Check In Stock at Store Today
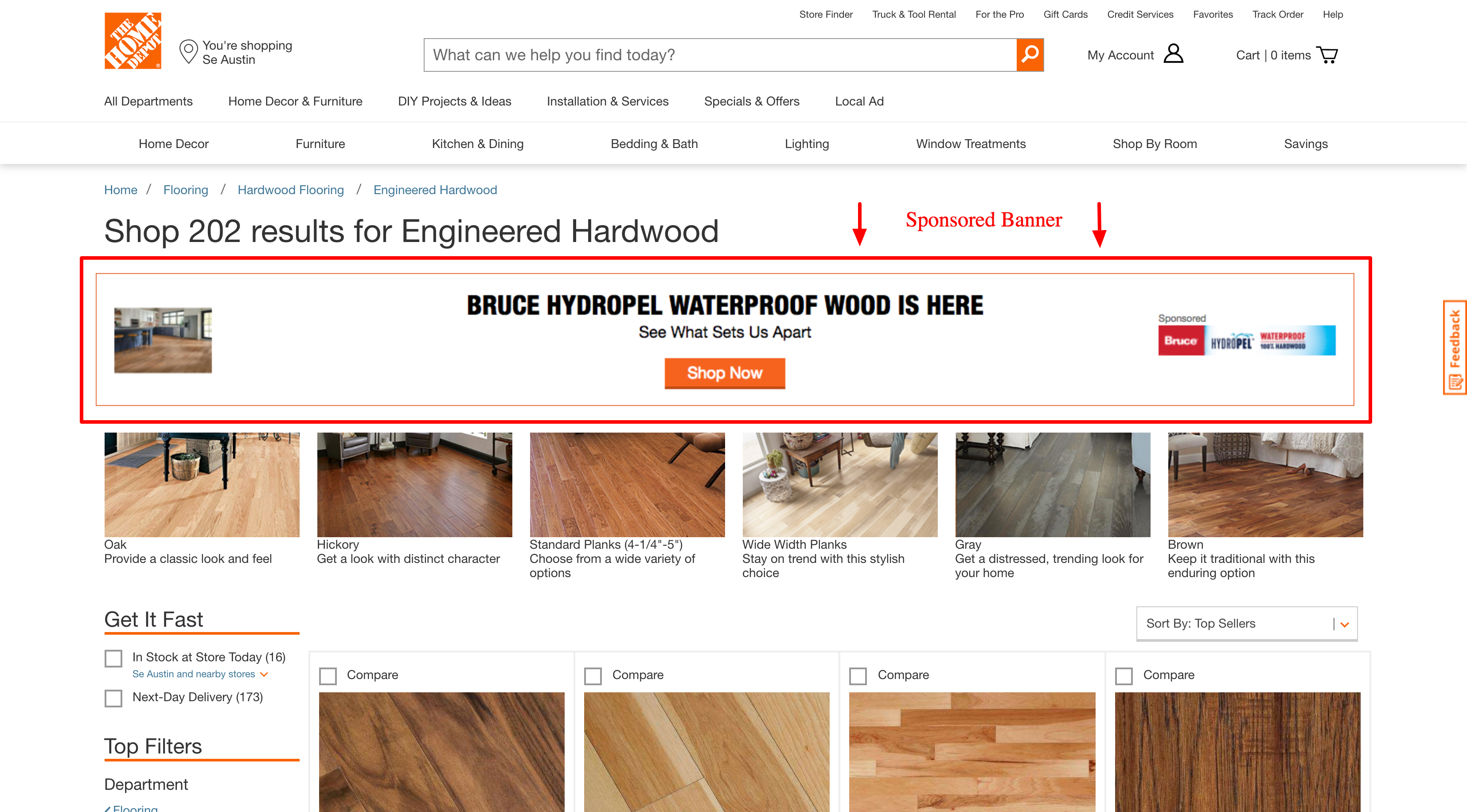Screen dimensions: 1467x812 (x=113, y=658)
